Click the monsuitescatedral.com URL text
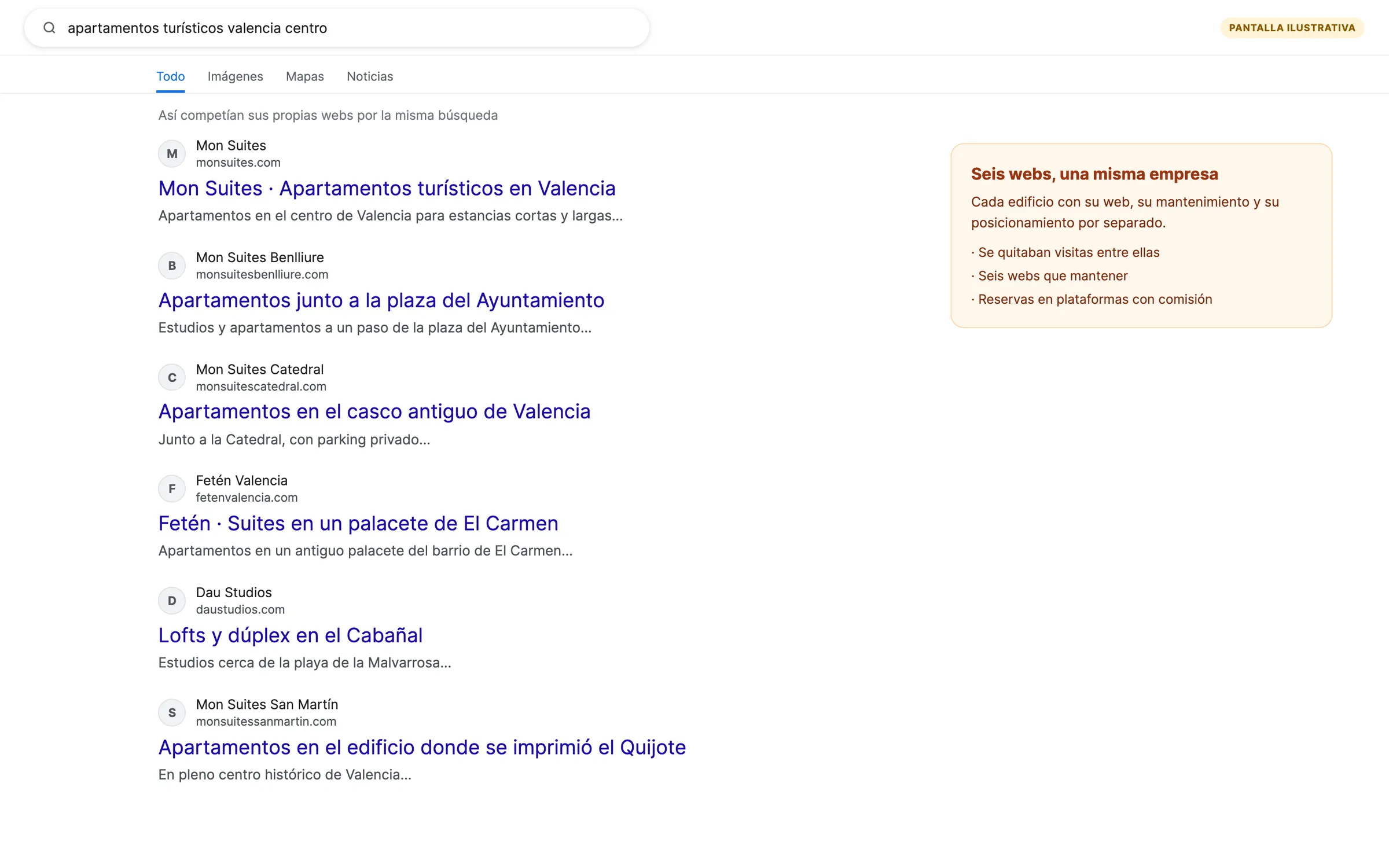The image size is (1389, 868). click(x=261, y=387)
